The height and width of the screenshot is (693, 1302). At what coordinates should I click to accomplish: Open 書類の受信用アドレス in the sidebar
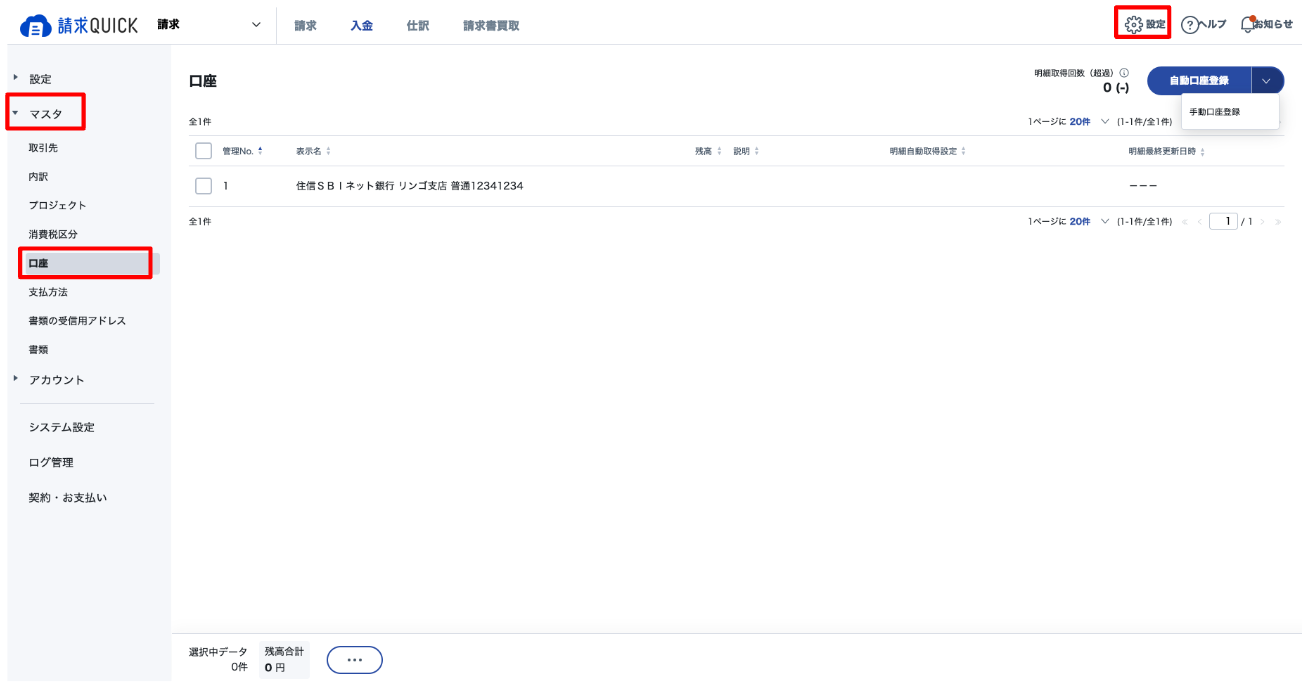pyautogui.click(x=77, y=322)
